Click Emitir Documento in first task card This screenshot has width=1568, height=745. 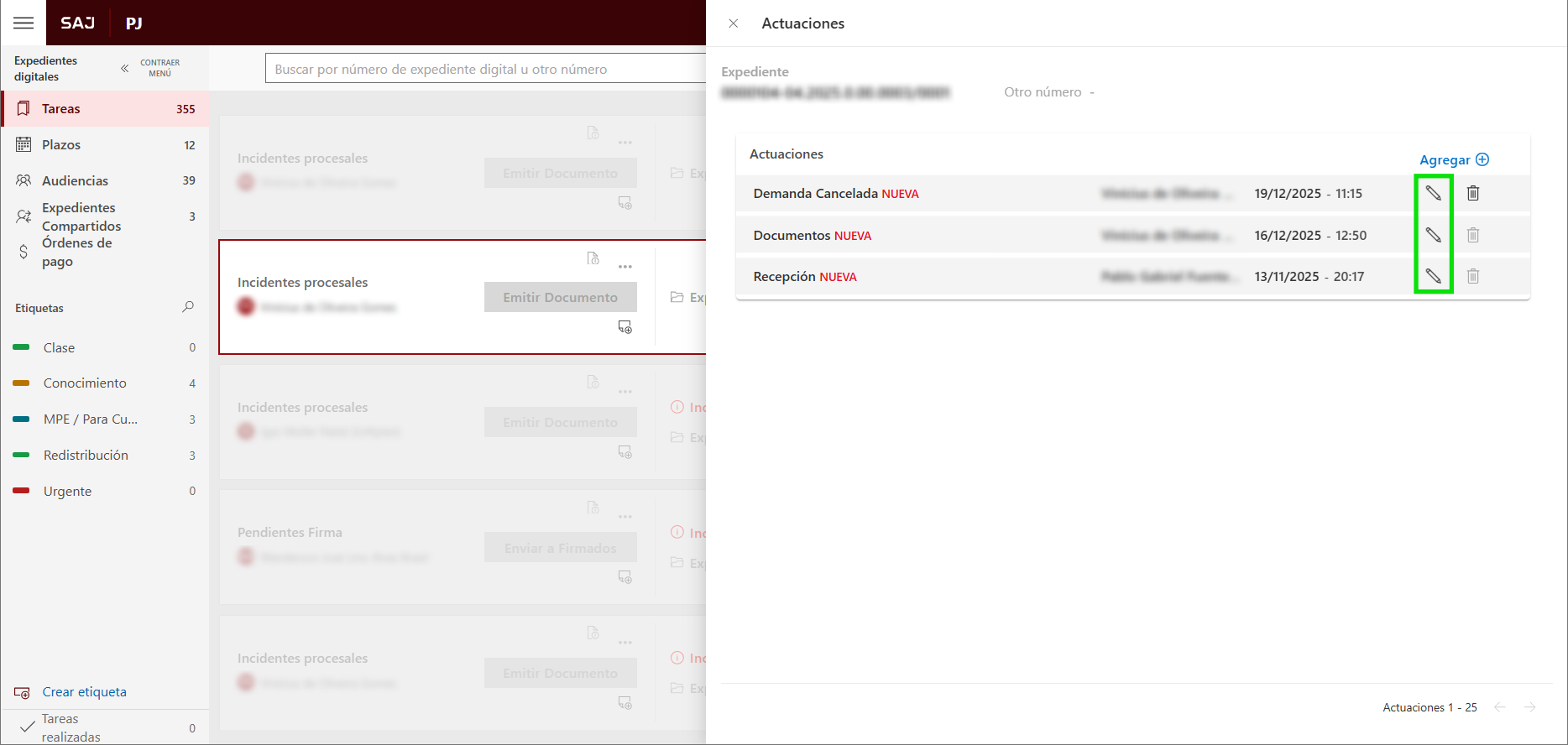561,173
